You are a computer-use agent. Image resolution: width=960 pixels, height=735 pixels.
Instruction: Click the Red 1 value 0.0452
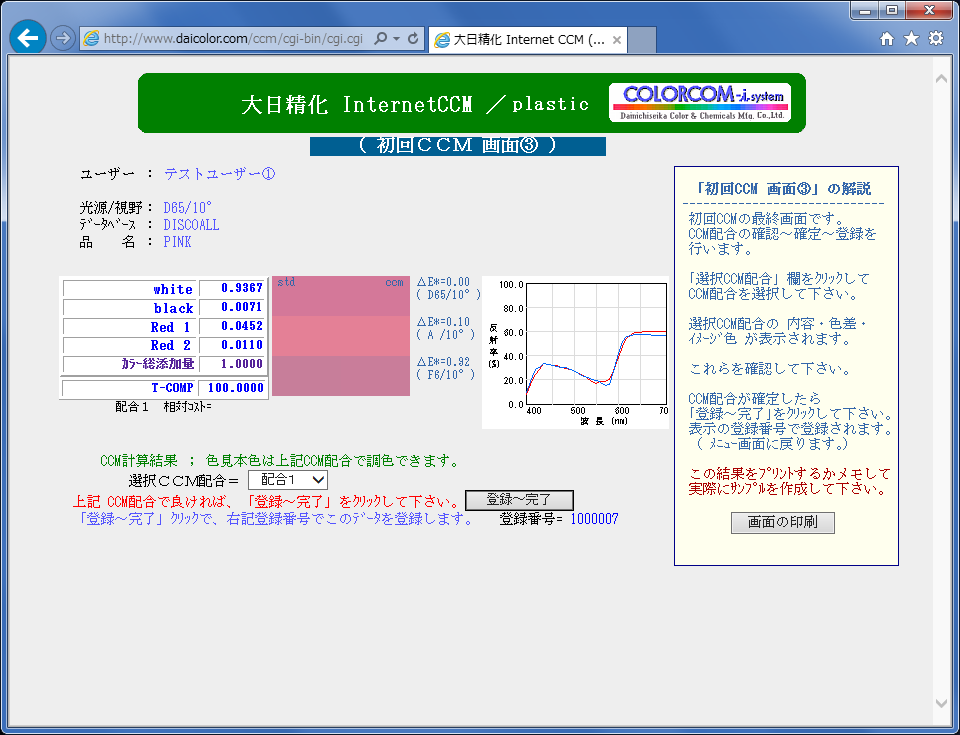[233, 326]
